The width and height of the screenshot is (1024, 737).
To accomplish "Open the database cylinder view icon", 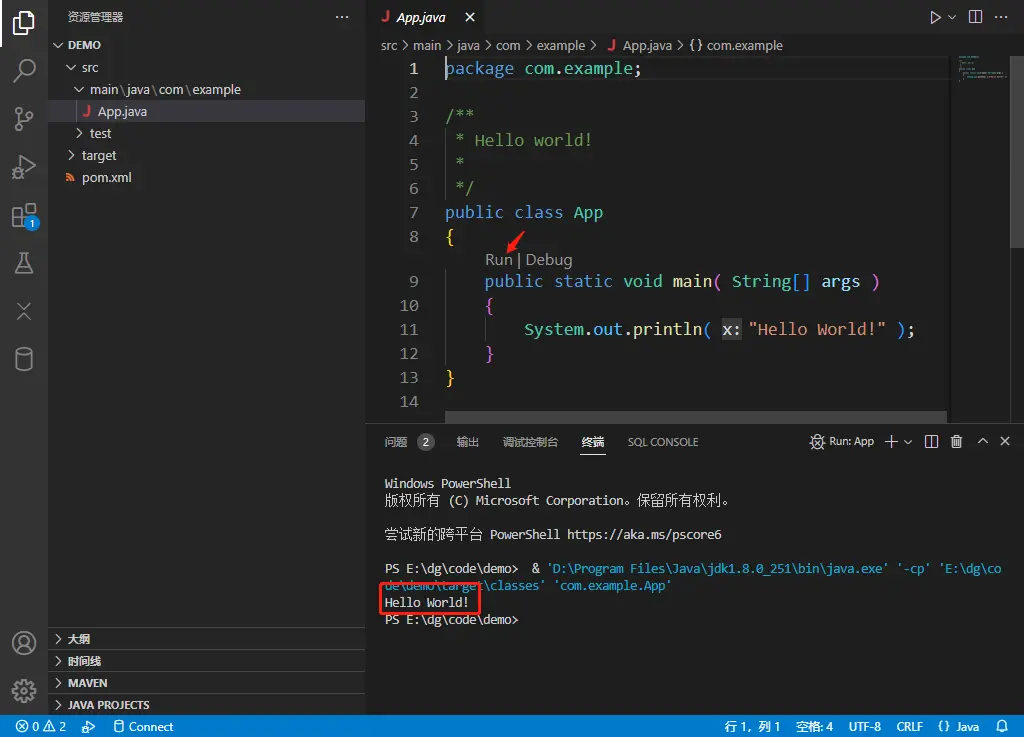I will tap(24, 359).
